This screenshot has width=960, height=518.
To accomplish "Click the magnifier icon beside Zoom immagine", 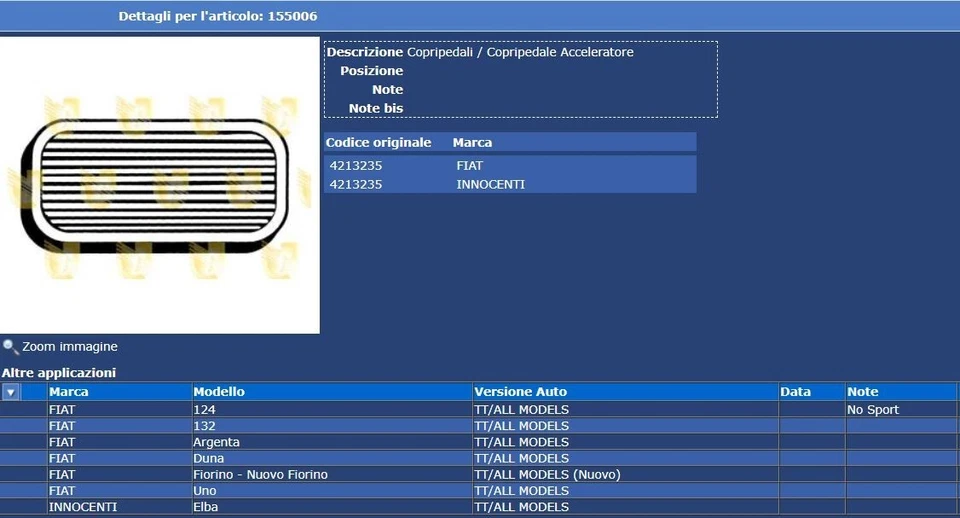I will coord(10,347).
